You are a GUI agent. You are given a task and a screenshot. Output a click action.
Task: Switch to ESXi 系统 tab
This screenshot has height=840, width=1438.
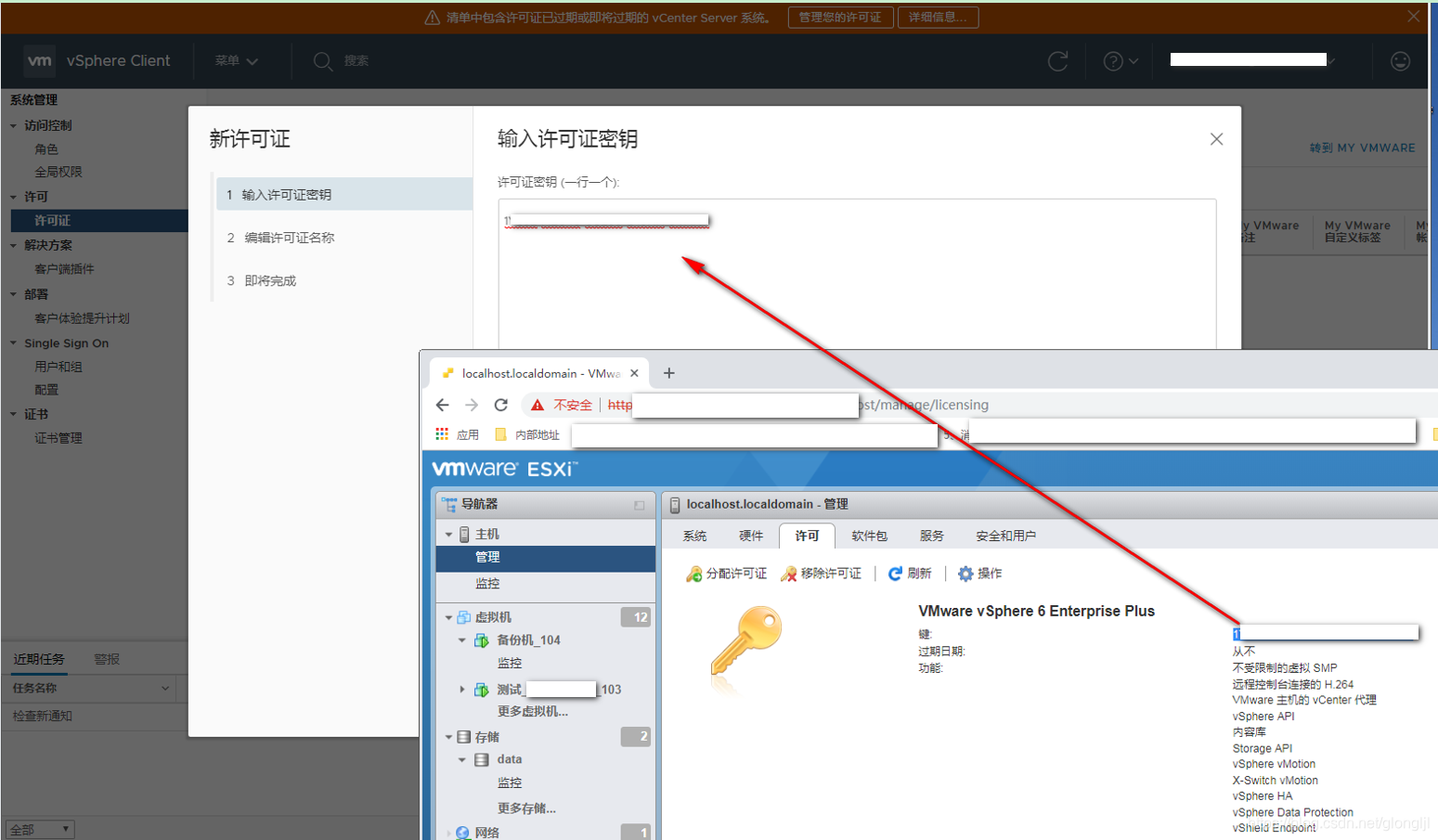(x=694, y=536)
